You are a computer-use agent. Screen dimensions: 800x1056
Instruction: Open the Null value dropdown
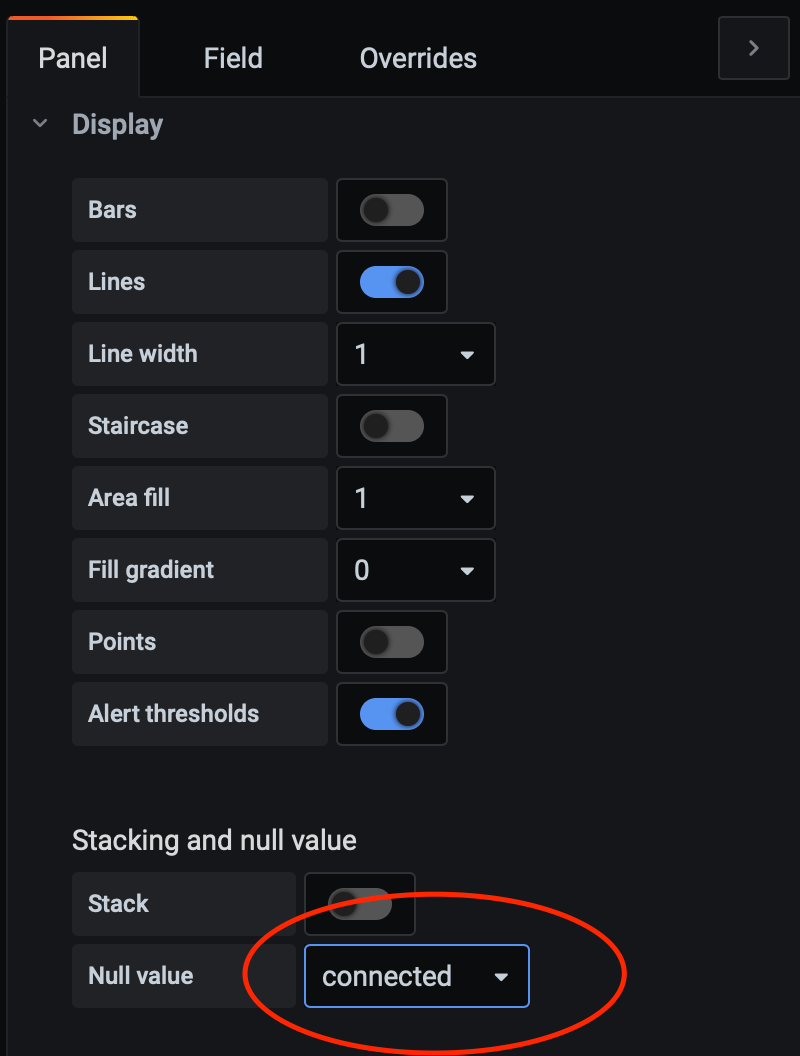416,976
